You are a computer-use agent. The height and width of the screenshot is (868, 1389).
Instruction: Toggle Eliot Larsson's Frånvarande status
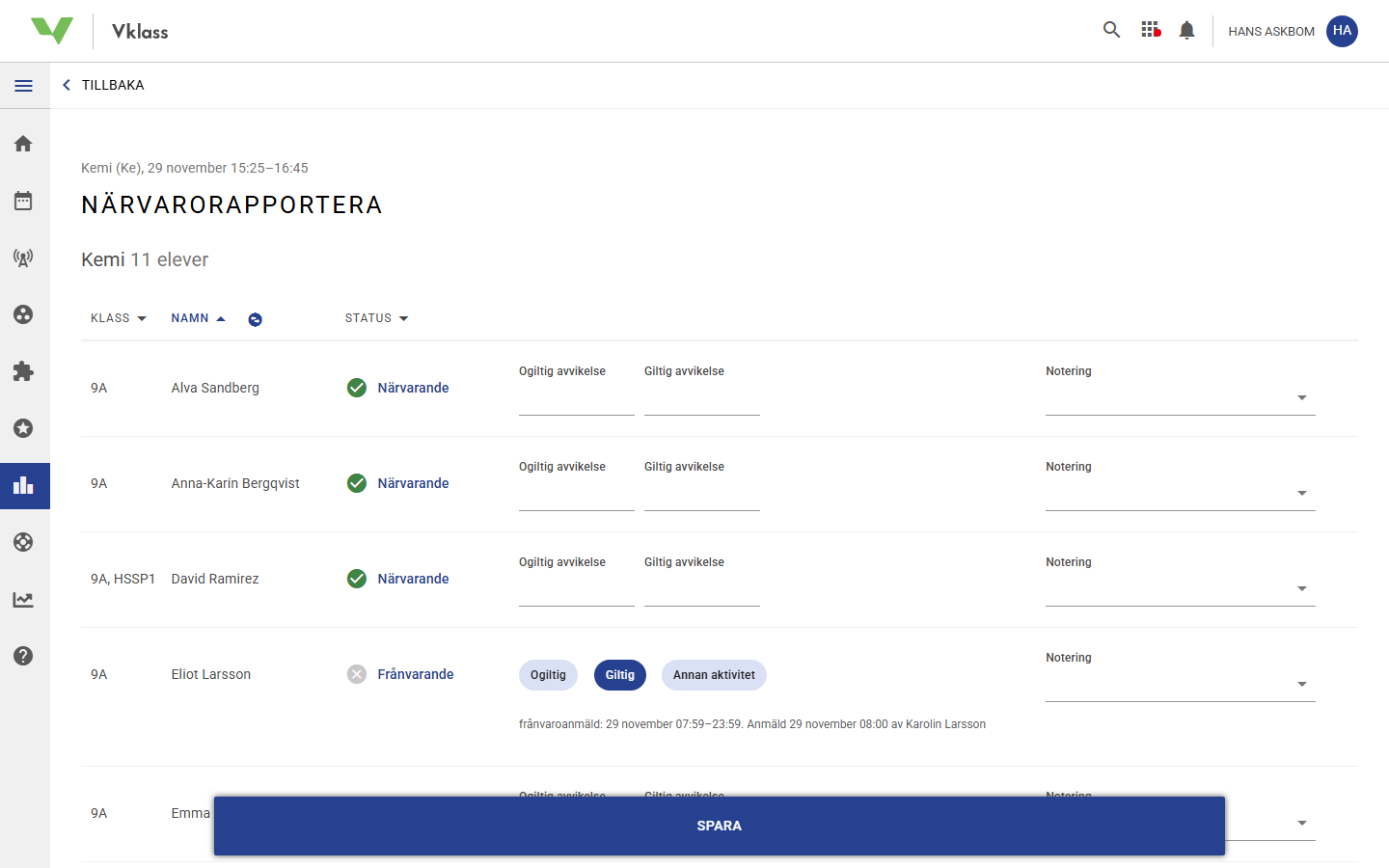(x=400, y=674)
